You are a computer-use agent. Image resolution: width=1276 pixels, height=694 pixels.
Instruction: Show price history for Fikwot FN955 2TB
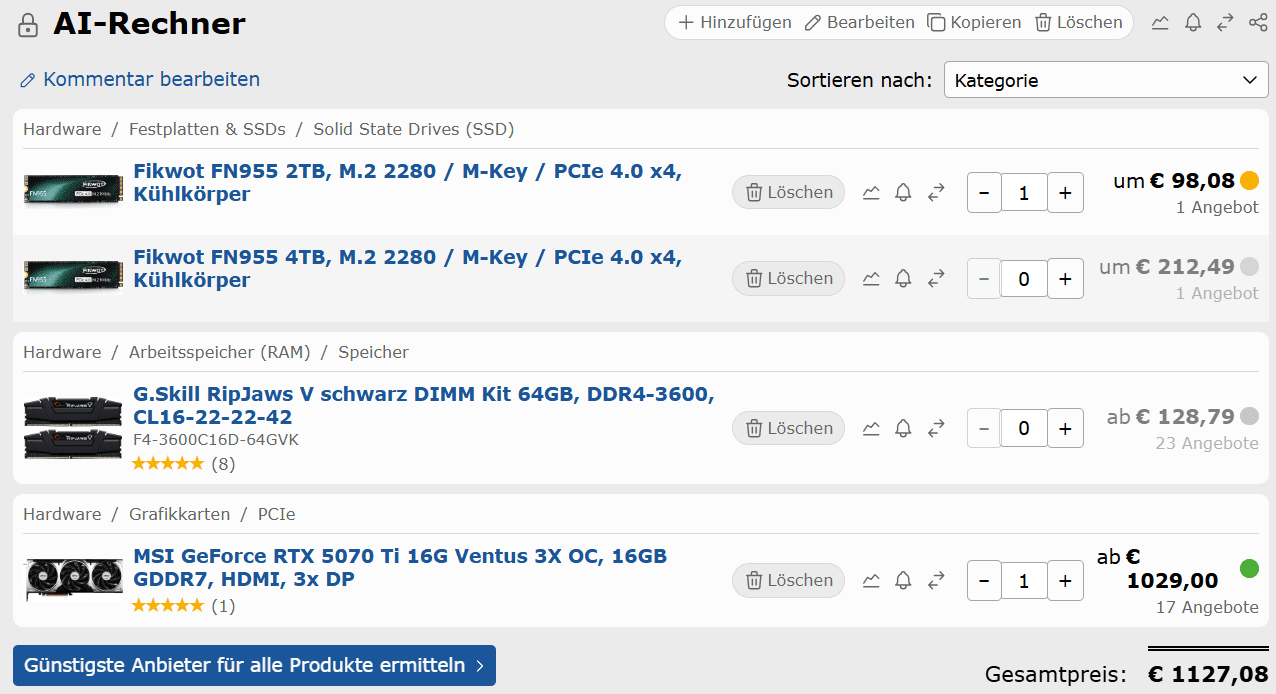click(x=871, y=193)
